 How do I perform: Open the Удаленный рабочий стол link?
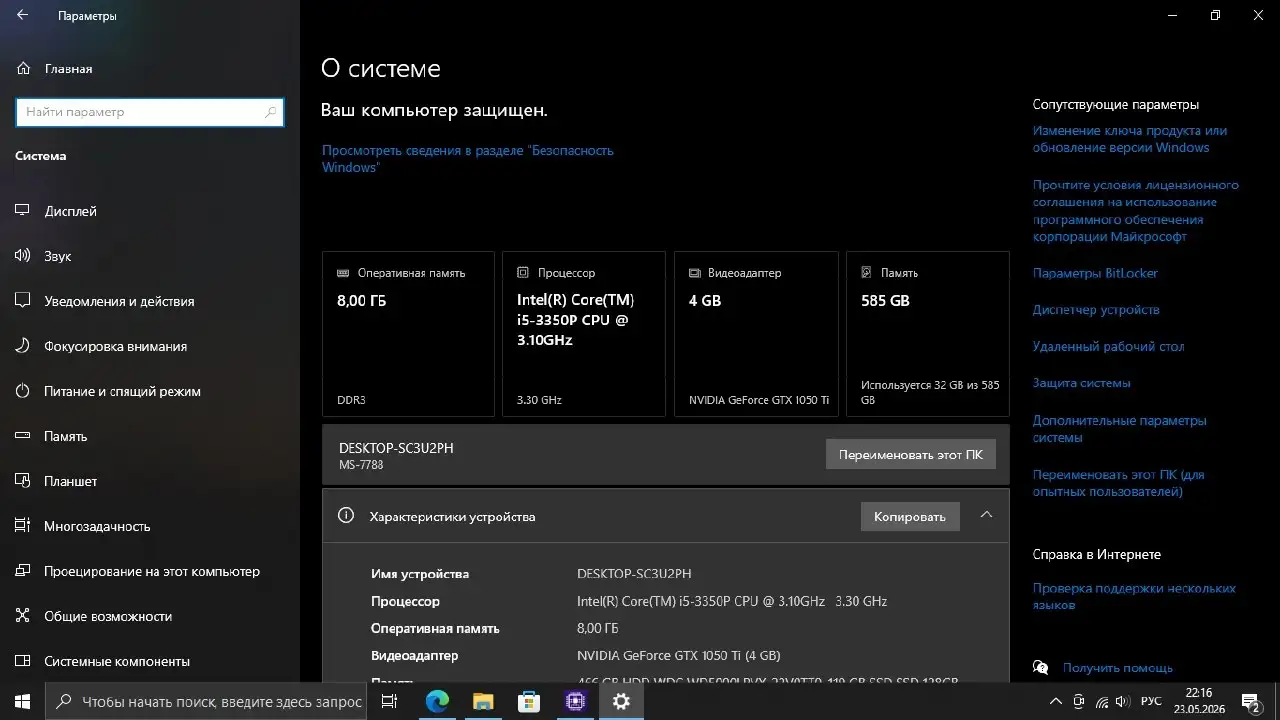pyautogui.click(x=1108, y=346)
